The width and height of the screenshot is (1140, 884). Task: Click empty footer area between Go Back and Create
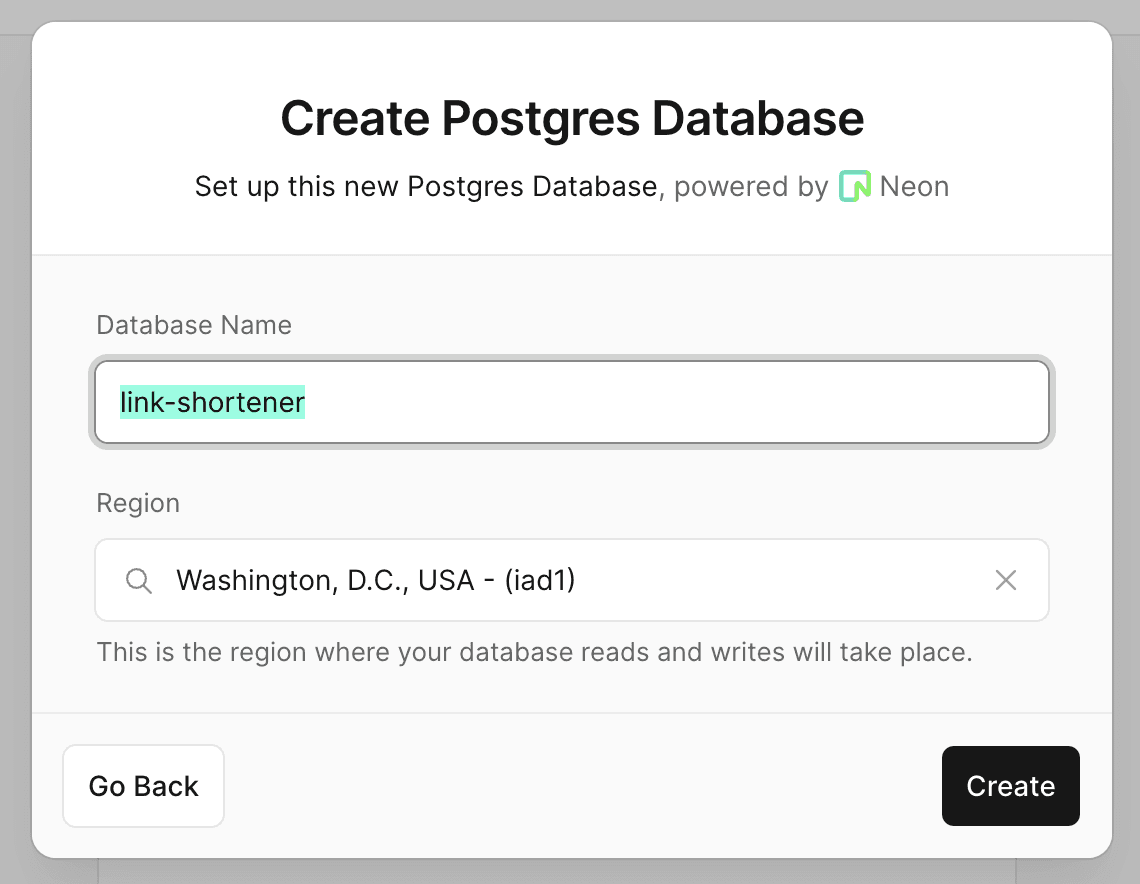580,786
